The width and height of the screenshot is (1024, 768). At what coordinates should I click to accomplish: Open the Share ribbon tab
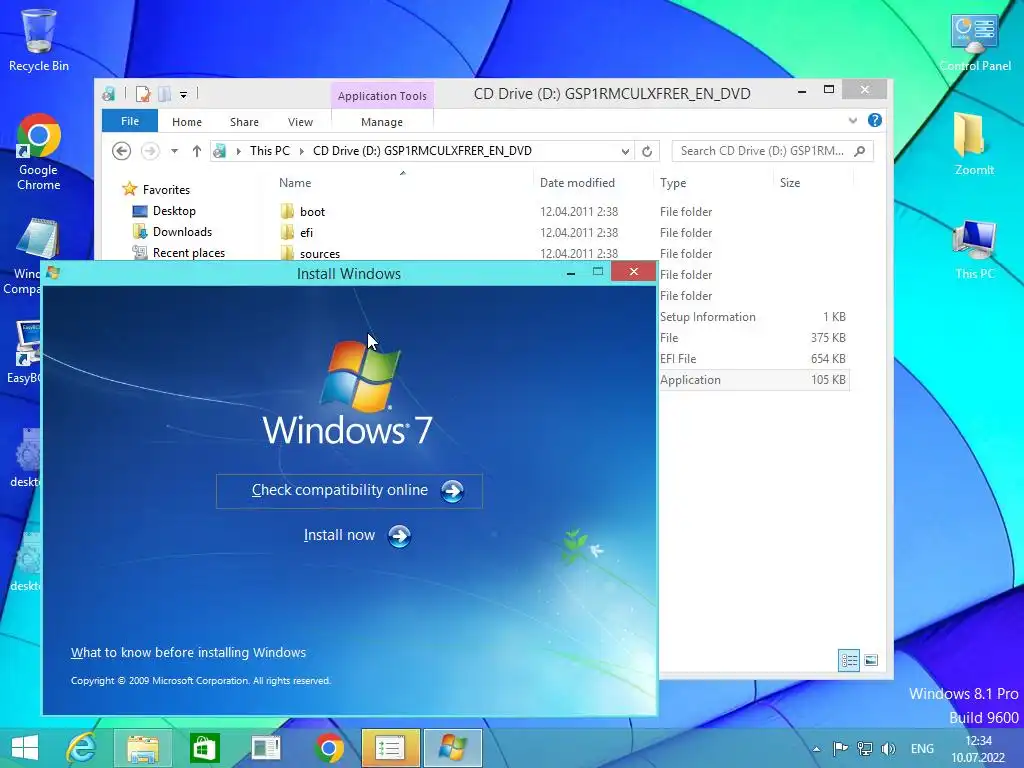(244, 122)
